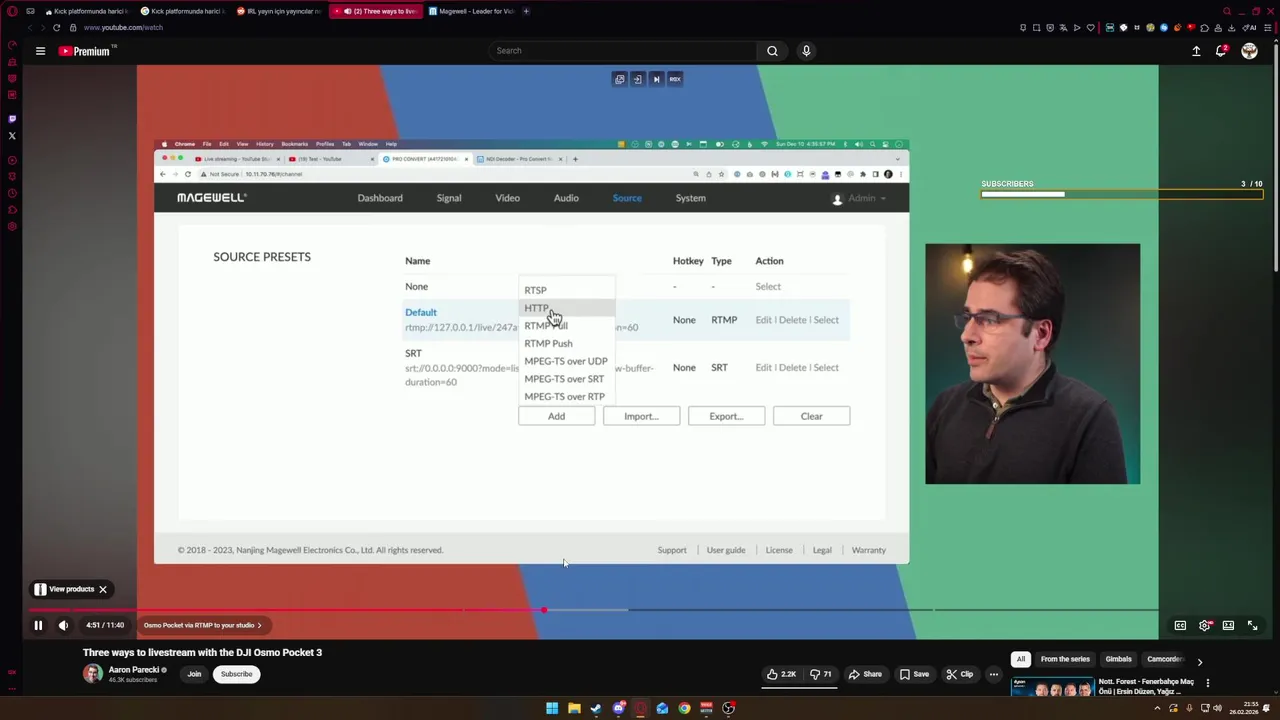This screenshot has height=720, width=1280.
Task: Click browser address bar URL
Action: [123, 28]
